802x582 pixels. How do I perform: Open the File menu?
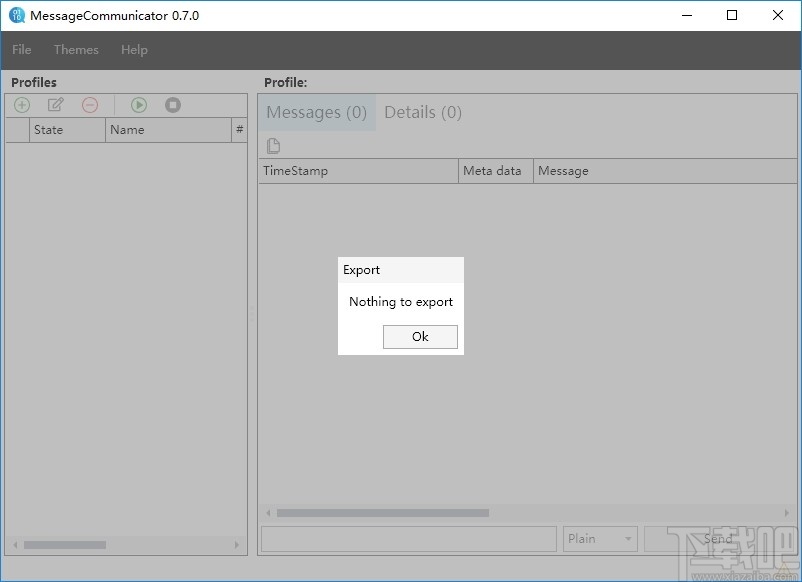pyautogui.click(x=20, y=49)
